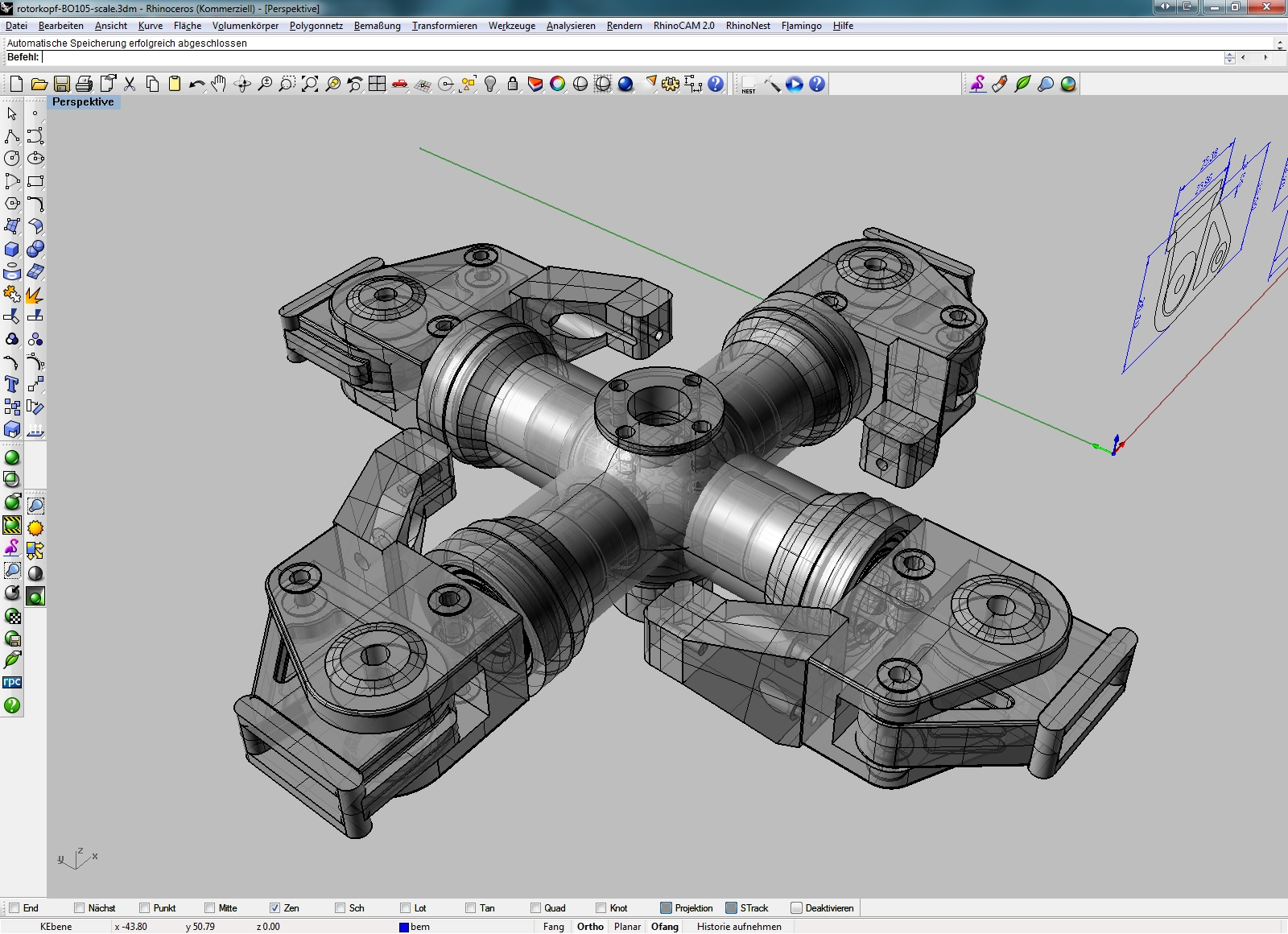Click the Save (floppy disk) toolbar icon
The image size is (1288, 934).
tap(61, 84)
